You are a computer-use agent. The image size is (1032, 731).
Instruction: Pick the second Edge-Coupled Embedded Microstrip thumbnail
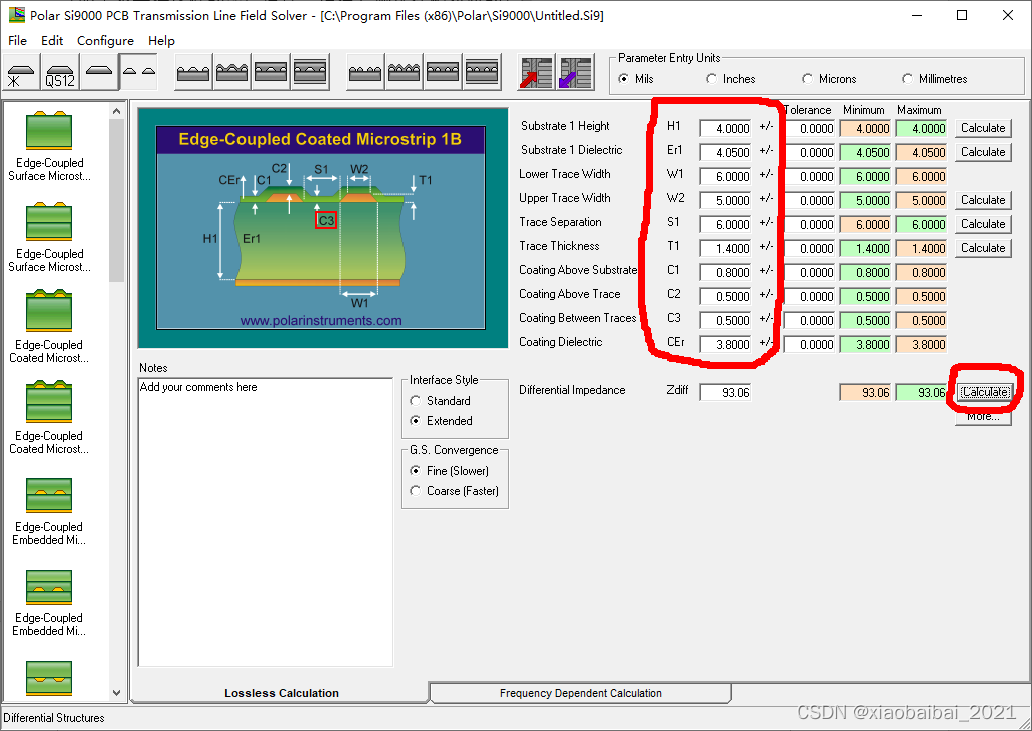pyautogui.click(x=49, y=586)
